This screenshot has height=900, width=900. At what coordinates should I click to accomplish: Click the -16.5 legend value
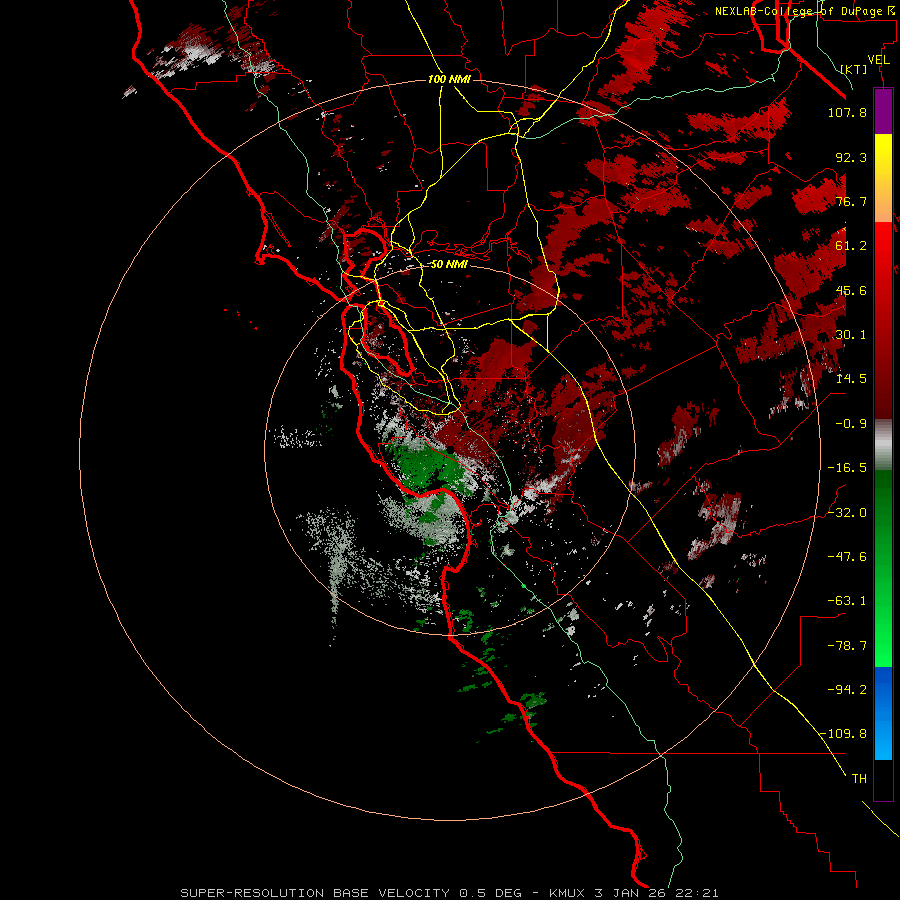pos(847,468)
